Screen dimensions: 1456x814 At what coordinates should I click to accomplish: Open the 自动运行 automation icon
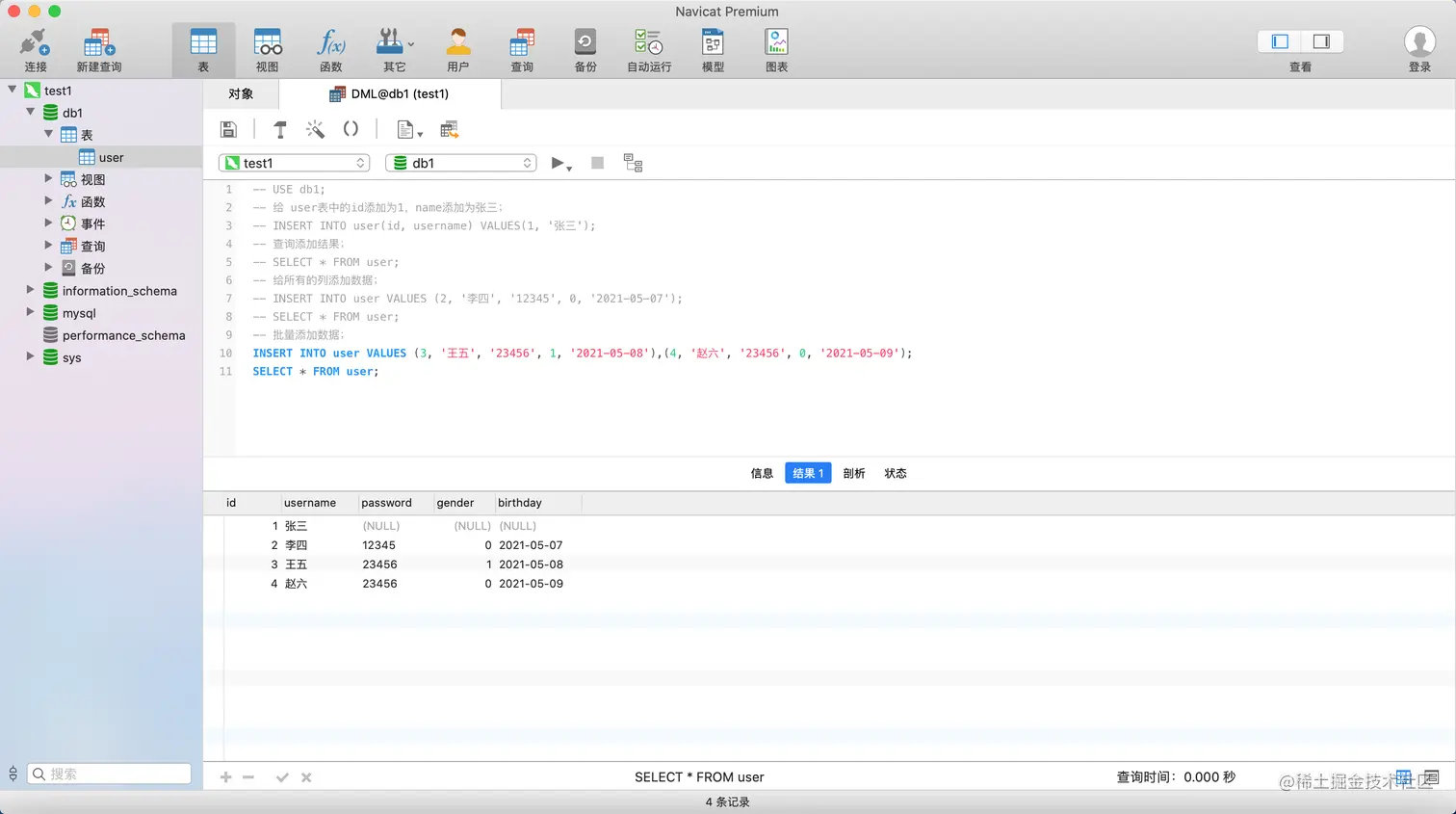[649, 50]
